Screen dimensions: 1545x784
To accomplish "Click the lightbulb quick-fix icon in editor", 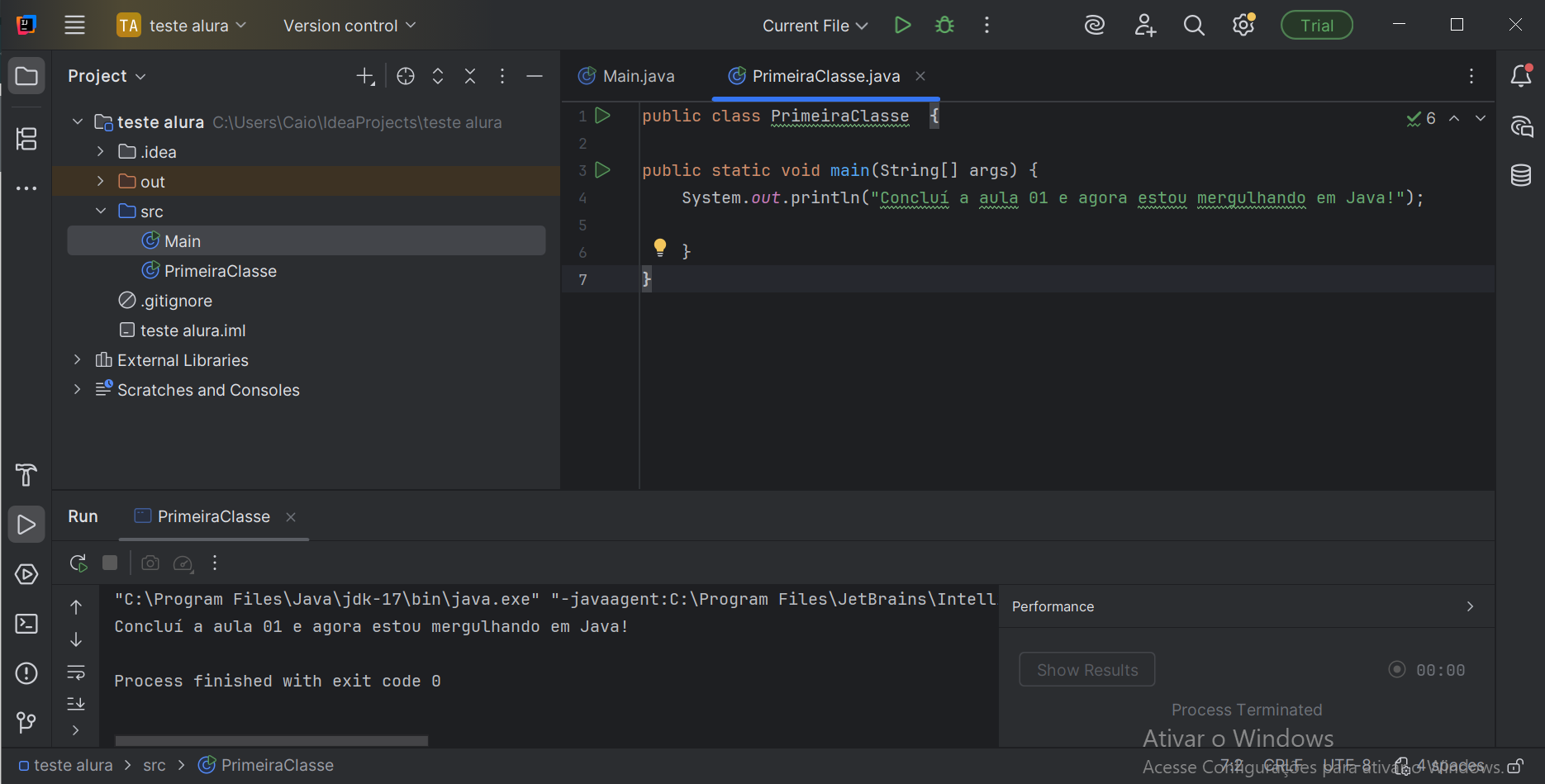I will point(660,247).
